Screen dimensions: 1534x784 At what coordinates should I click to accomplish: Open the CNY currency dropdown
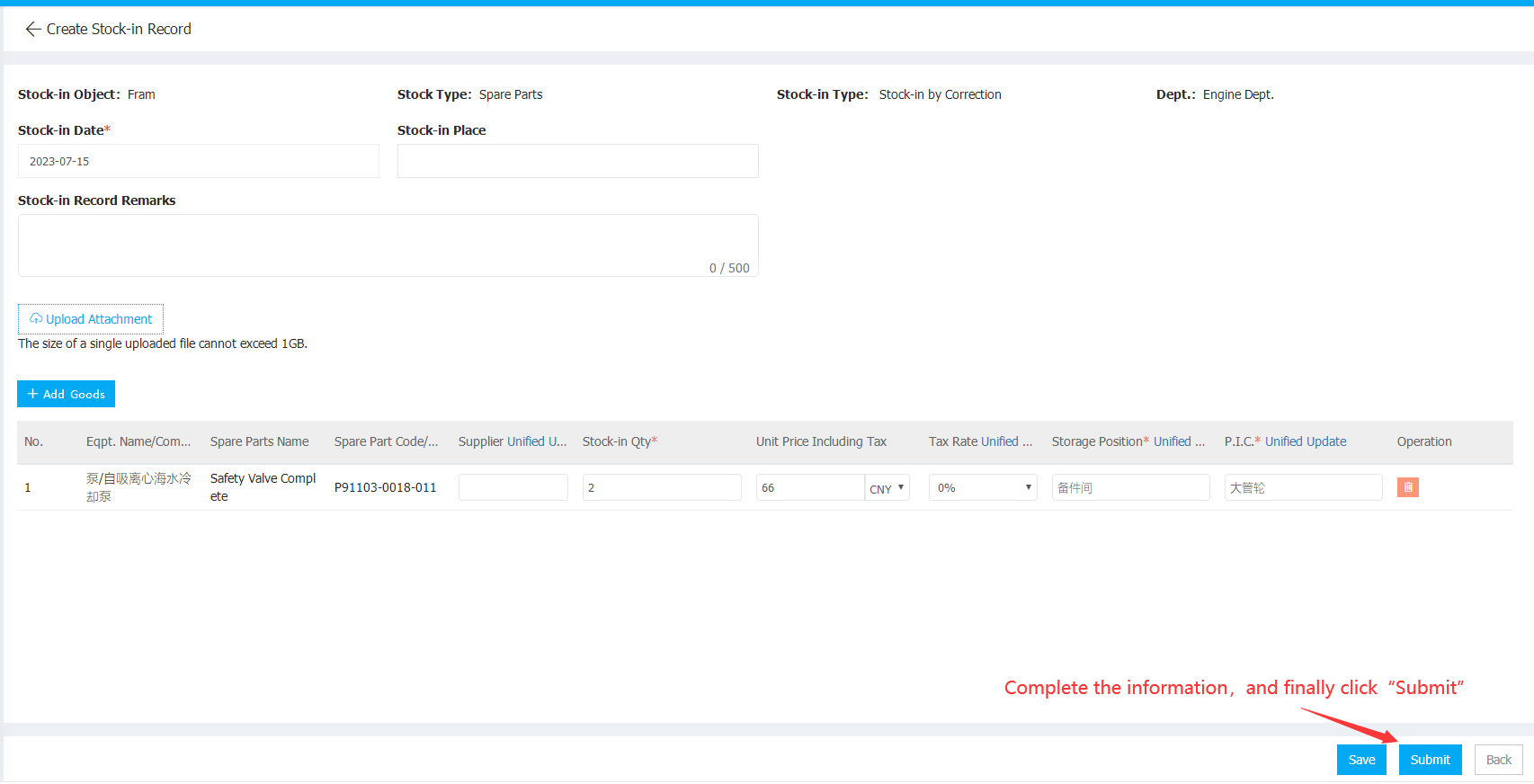tap(887, 487)
